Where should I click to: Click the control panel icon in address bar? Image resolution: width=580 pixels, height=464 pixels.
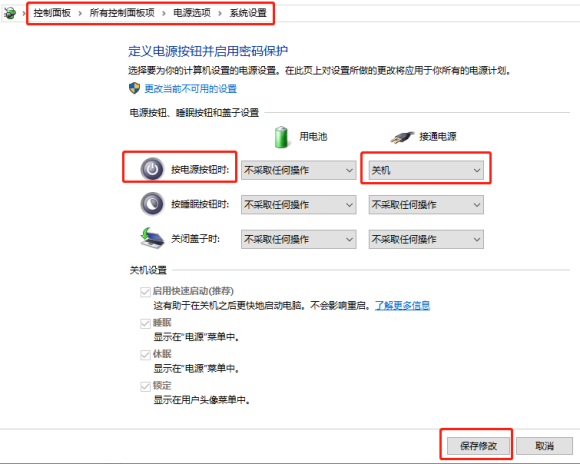click(10, 13)
